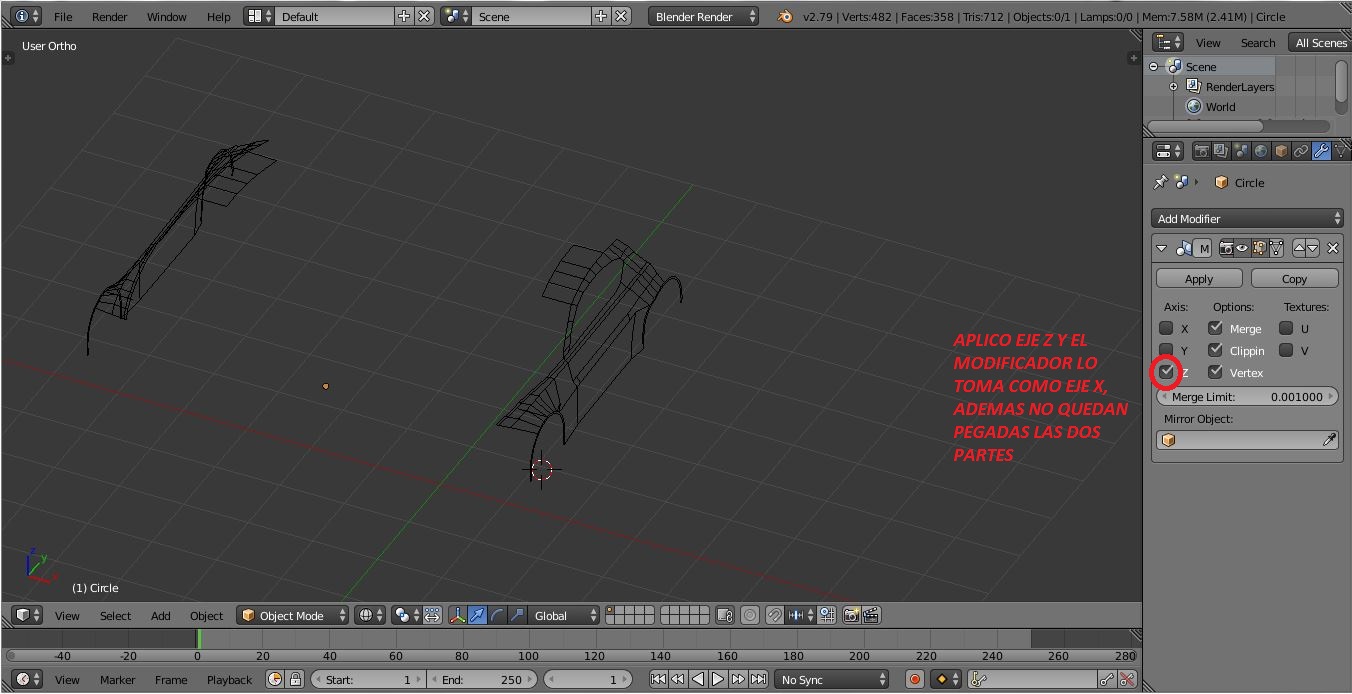Select the translate manipulator arrow icon

tap(477, 615)
